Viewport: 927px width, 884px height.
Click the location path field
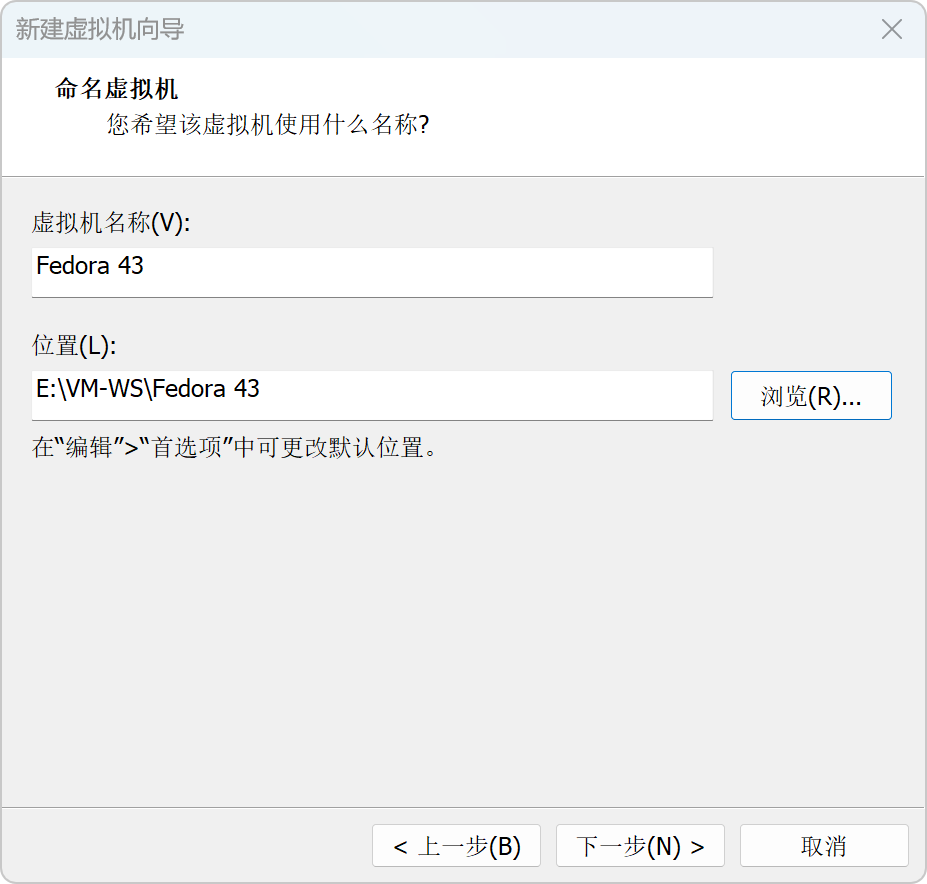(372, 396)
